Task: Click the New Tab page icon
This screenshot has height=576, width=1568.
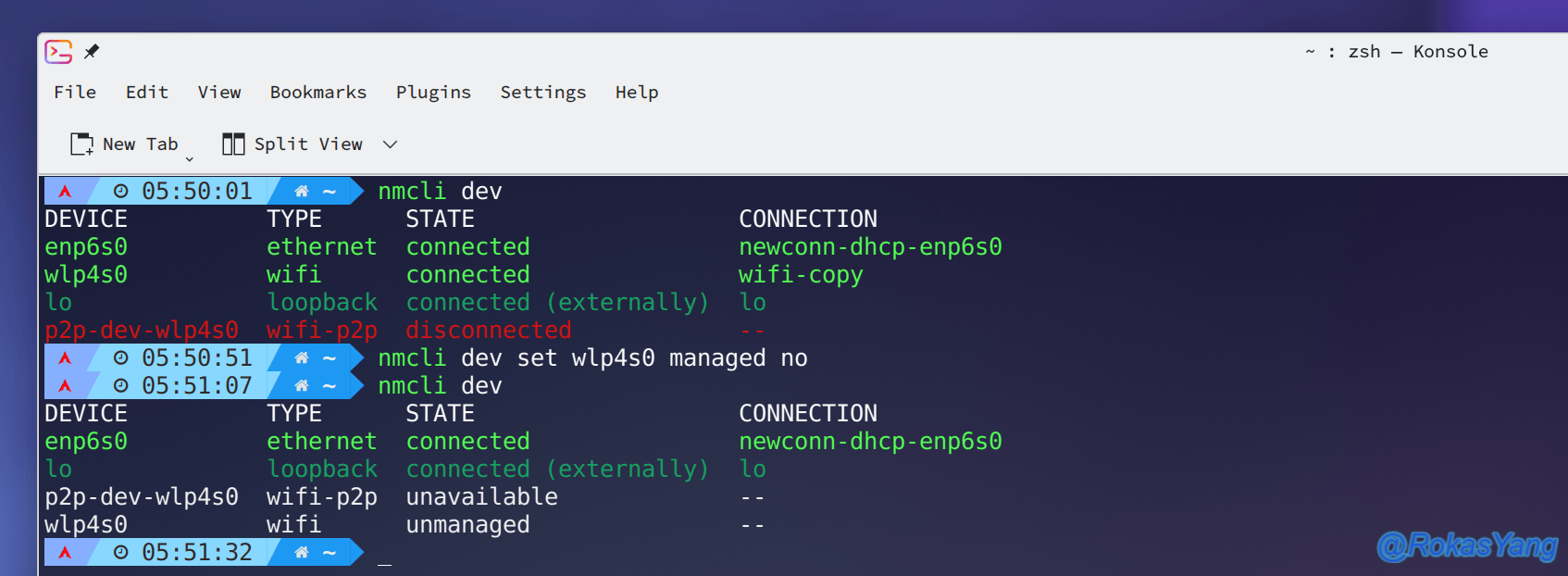Action: (x=82, y=144)
